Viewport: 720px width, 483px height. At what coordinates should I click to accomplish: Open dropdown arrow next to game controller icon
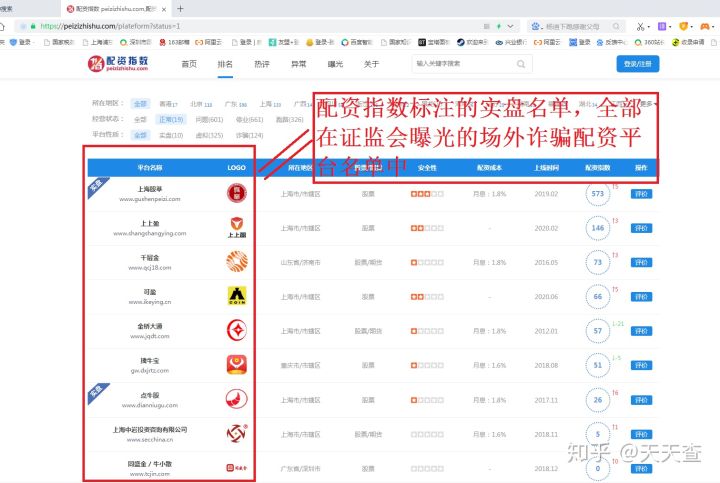click(713, 27)
